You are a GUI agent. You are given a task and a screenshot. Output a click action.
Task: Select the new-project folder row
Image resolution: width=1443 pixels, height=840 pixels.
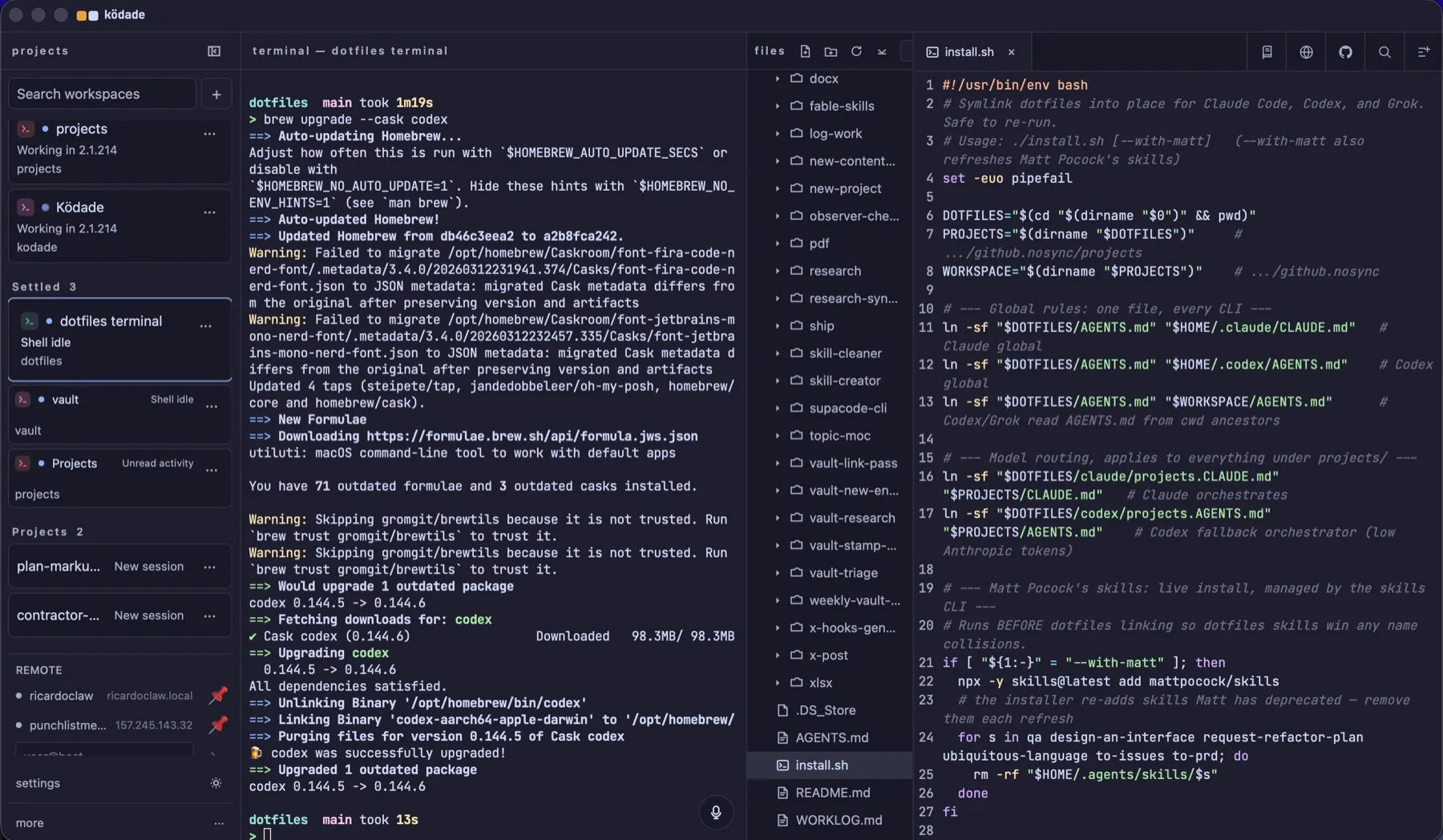tap(829, 188)
